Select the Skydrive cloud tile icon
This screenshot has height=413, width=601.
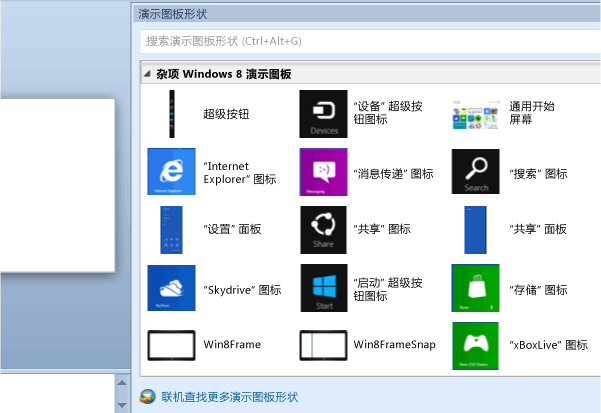click(171, 288)
